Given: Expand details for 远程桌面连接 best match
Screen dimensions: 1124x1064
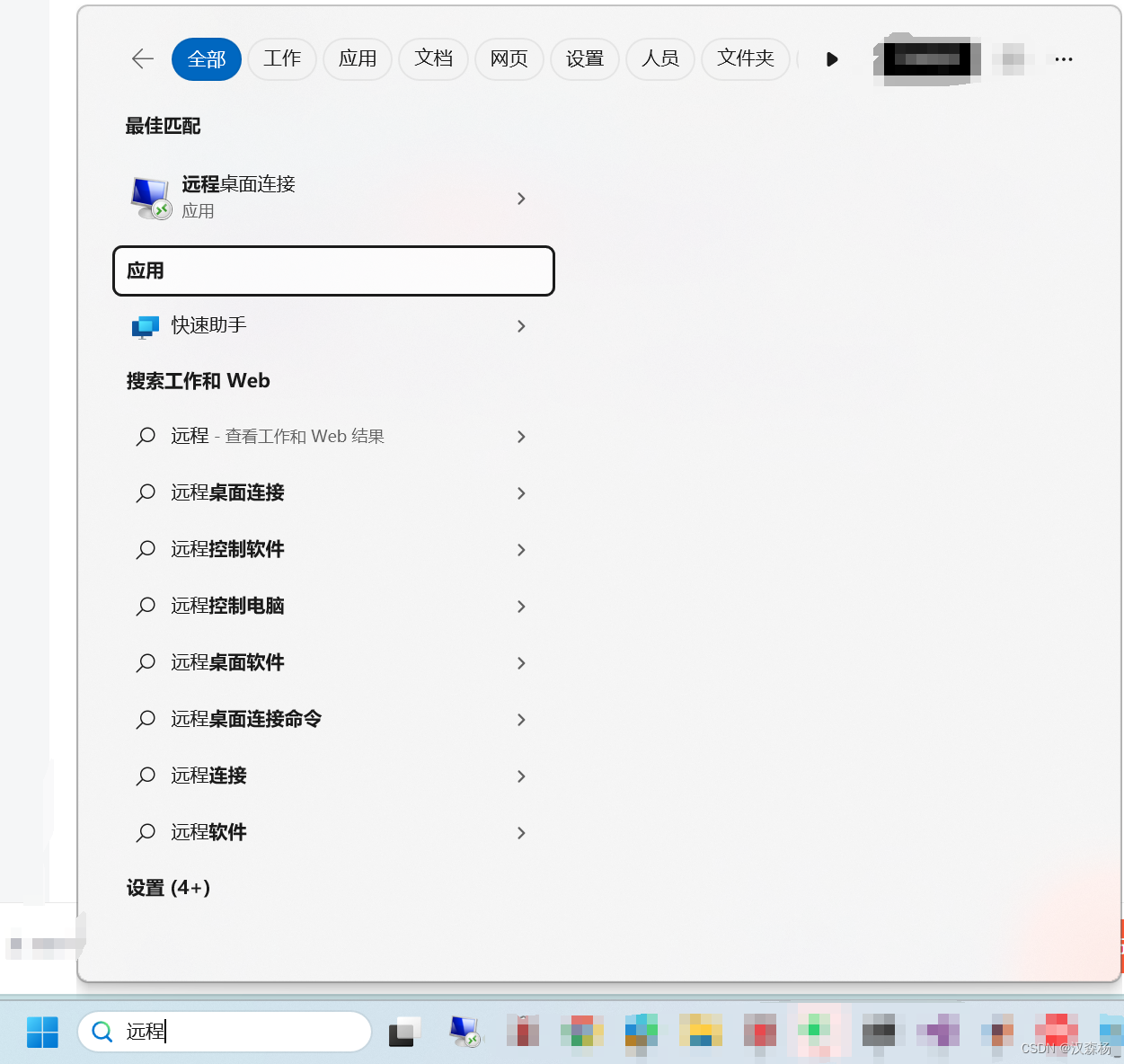Looking at the screenshot, I should click(521, 199).
